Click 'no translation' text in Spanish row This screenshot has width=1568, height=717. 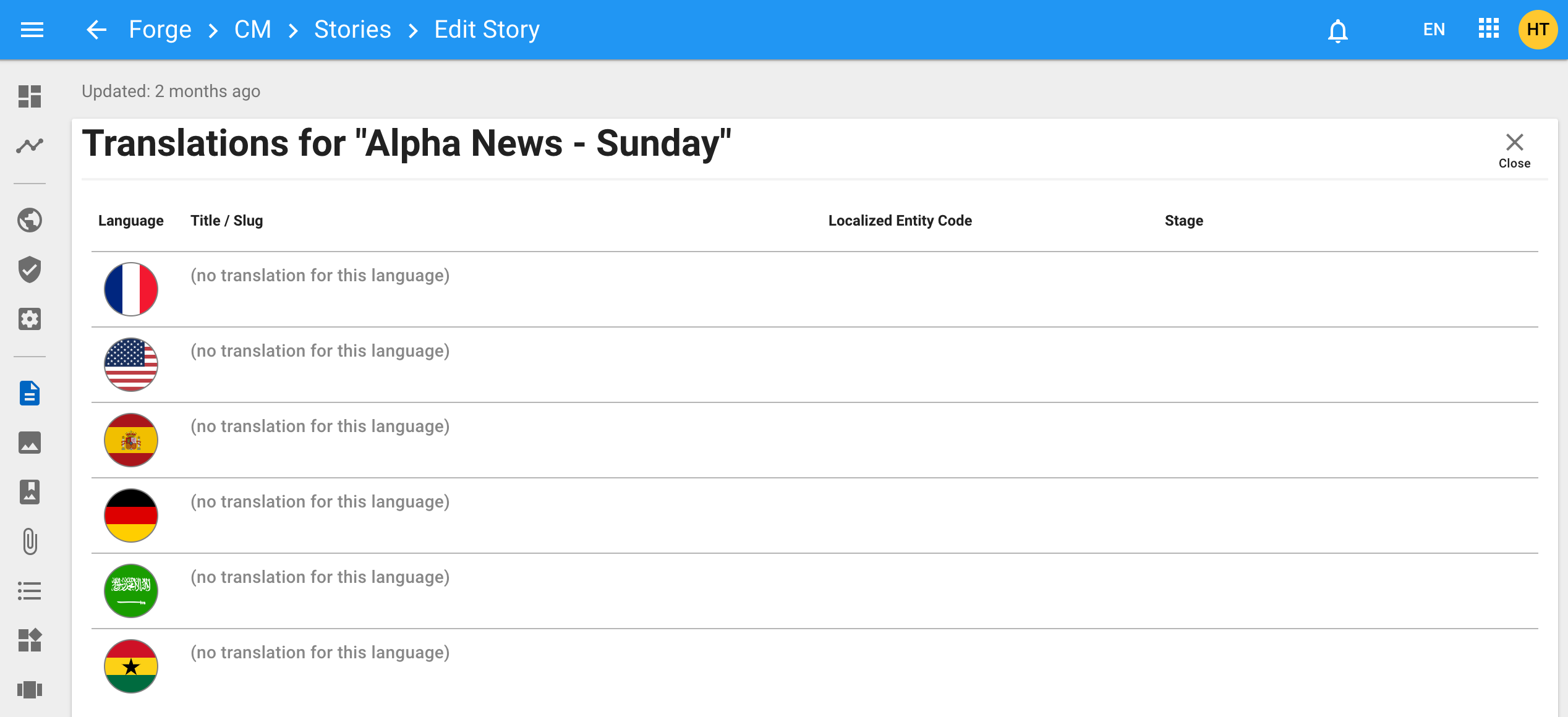coord(320,426)
